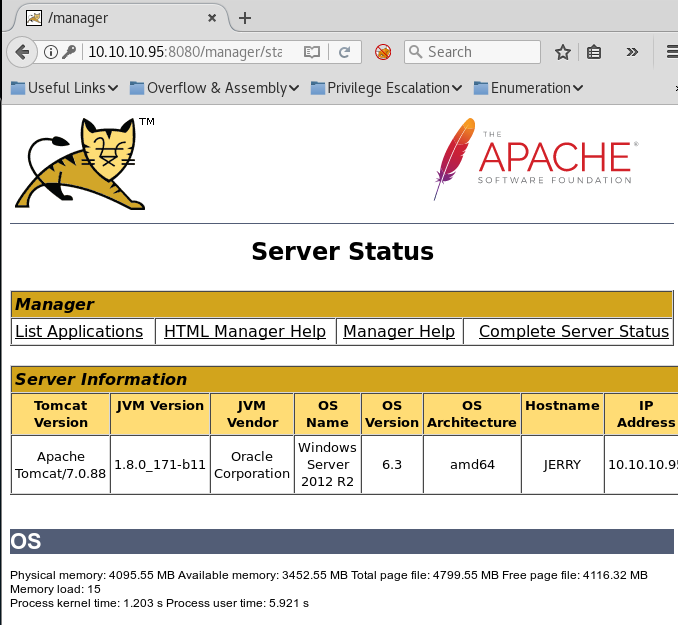Expand Overflow & Assembly bookmark folder
The height and width of the screenshot is (625, 678).
214,88
